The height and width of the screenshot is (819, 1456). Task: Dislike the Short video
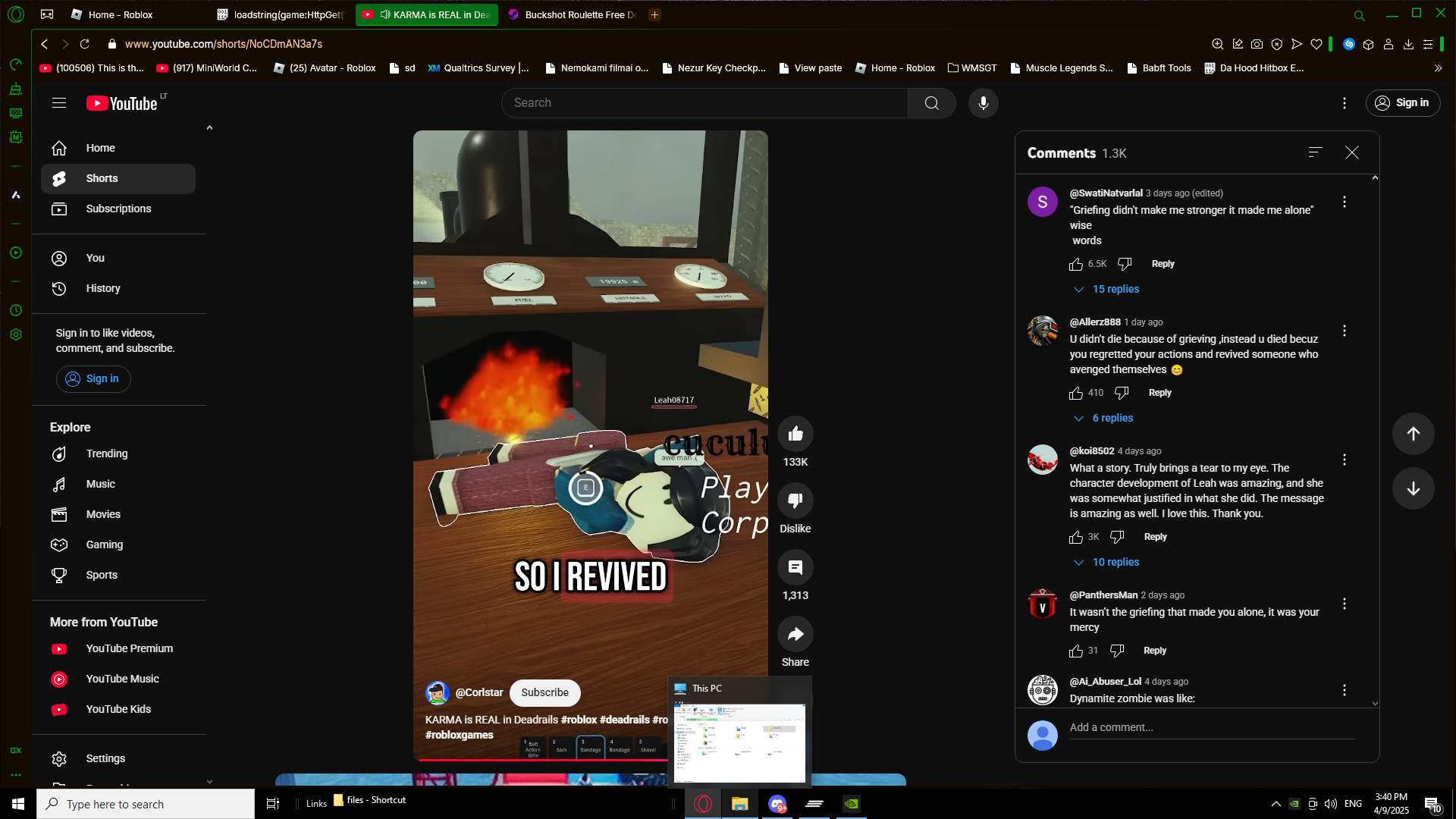click(795, 500)
